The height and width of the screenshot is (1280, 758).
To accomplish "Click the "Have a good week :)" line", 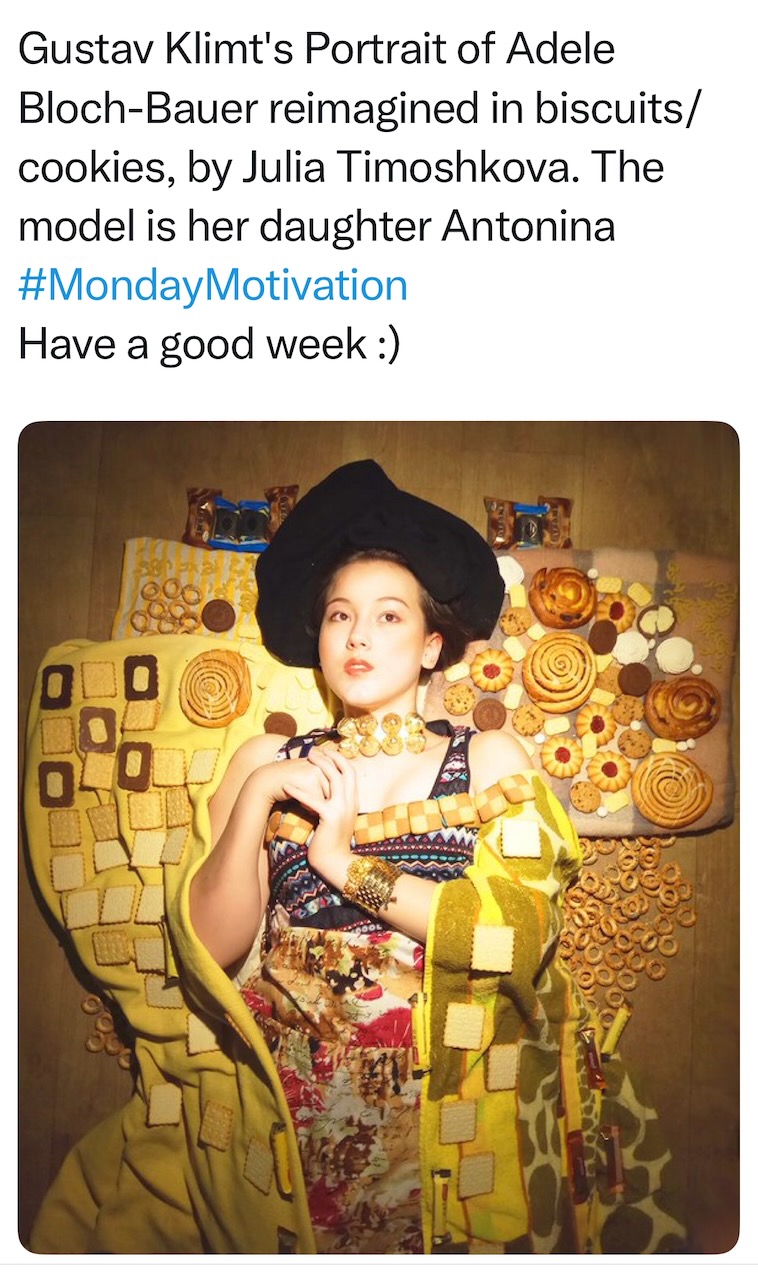I will (209, 344).
